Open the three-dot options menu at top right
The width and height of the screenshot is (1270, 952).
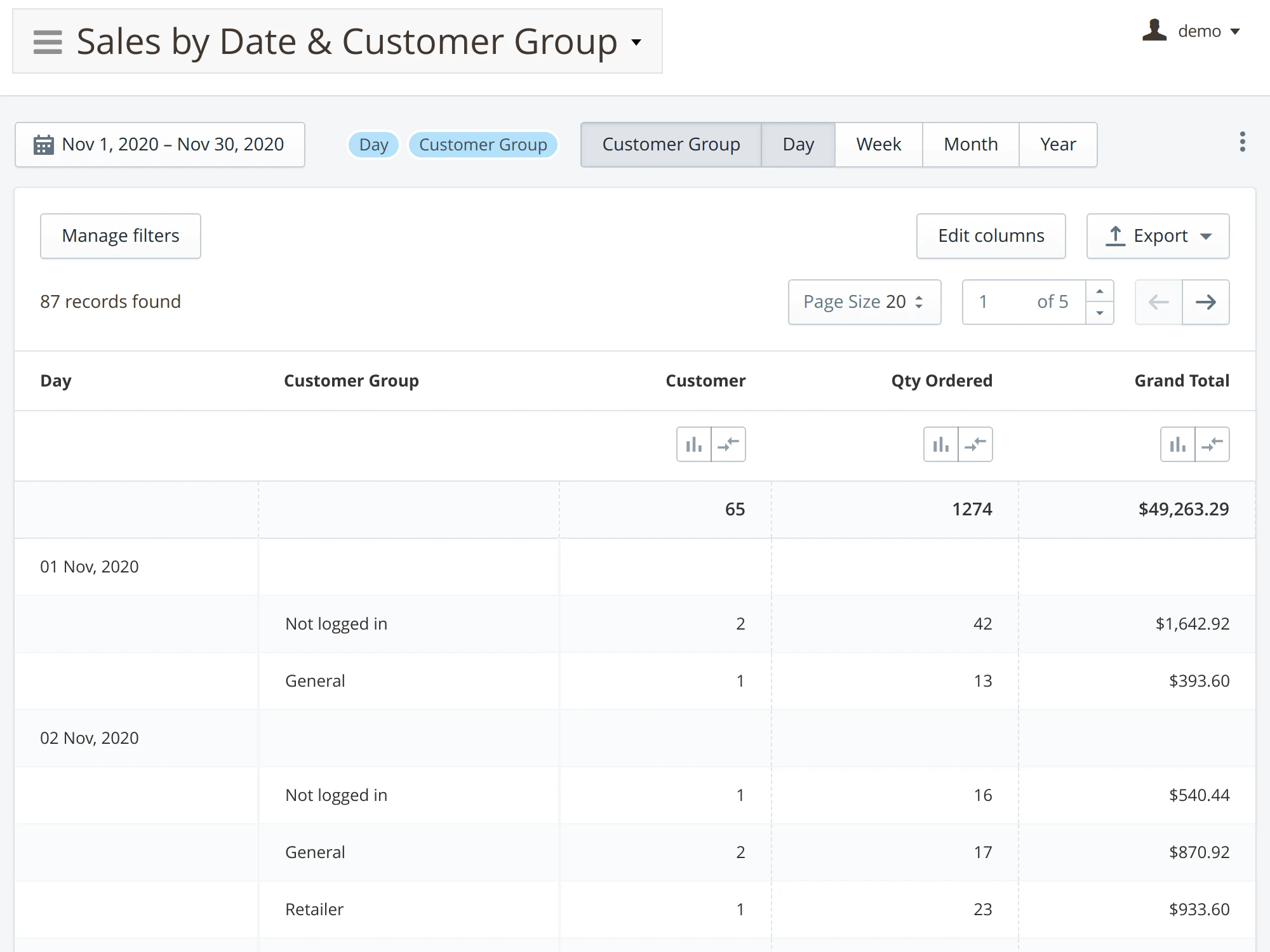click(1243, 142)
